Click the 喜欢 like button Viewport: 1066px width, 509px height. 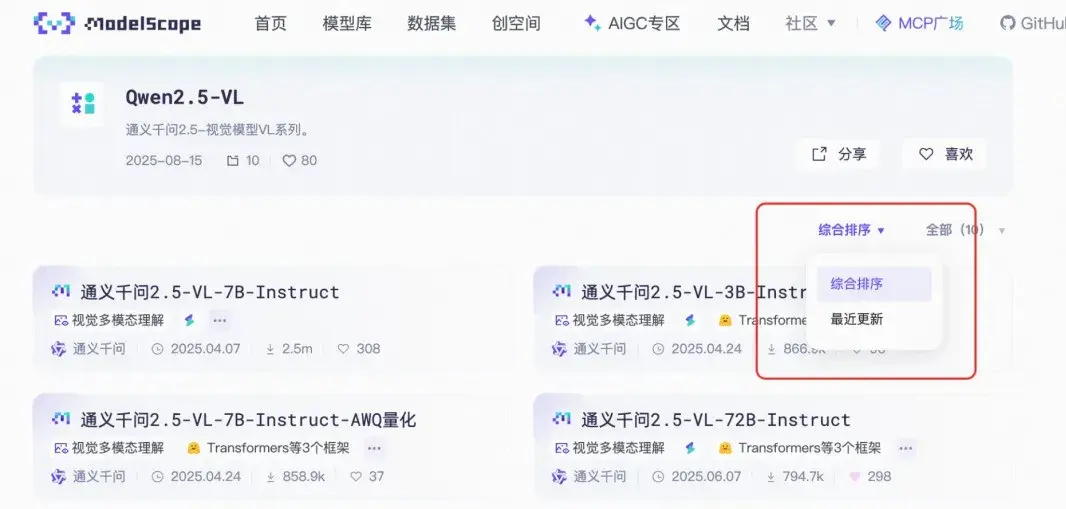[945, 154]
